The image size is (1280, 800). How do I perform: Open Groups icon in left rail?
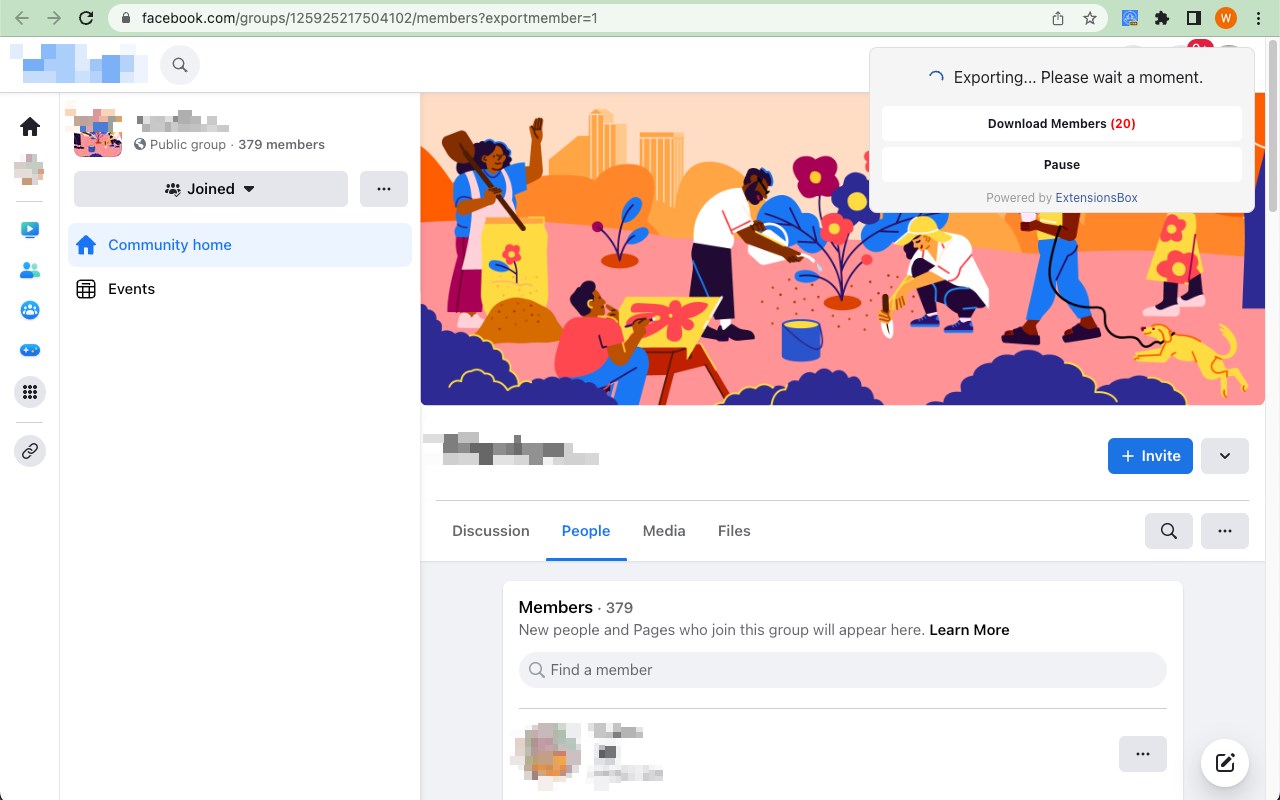(30, 310)
